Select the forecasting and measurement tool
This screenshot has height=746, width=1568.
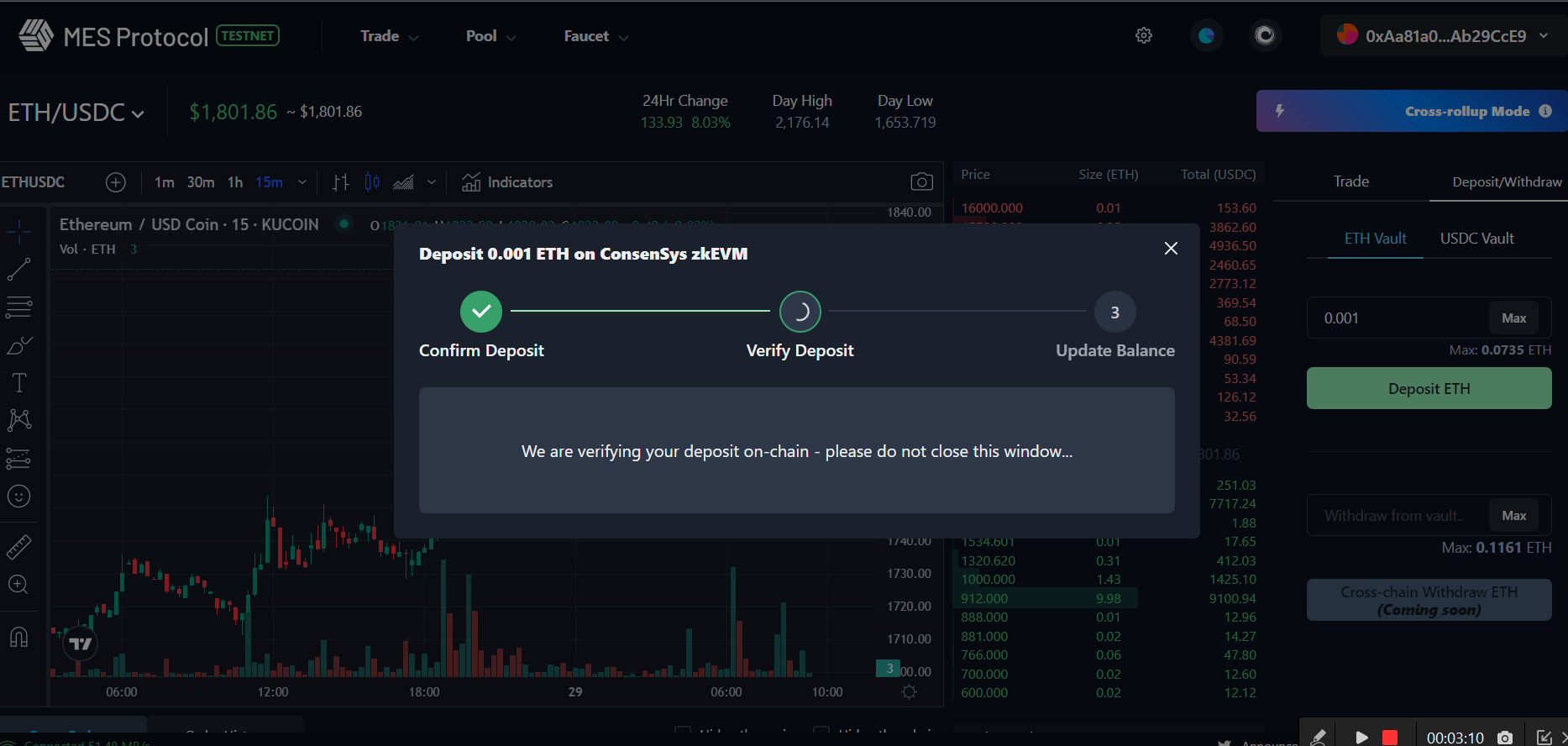[18, 459]
